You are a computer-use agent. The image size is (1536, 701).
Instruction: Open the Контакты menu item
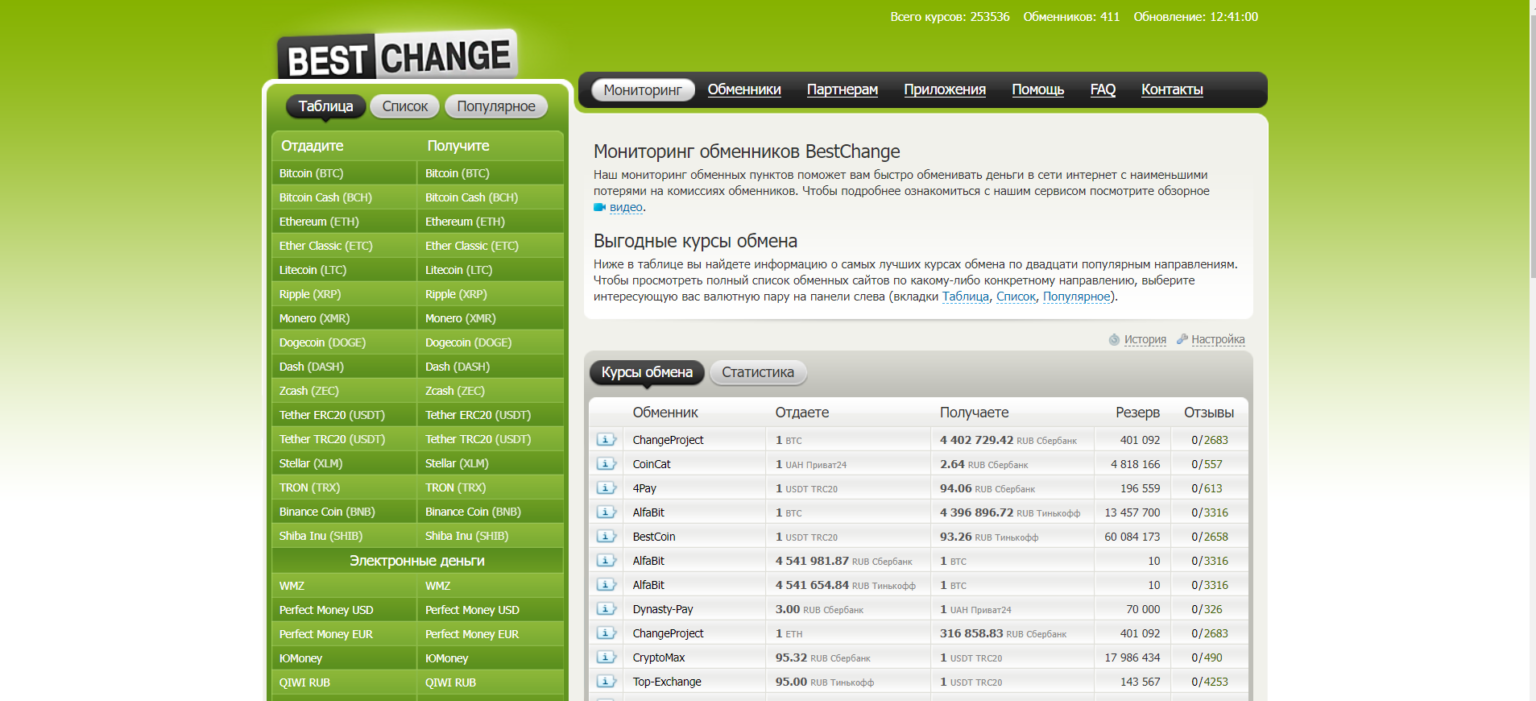(1172, 90)
